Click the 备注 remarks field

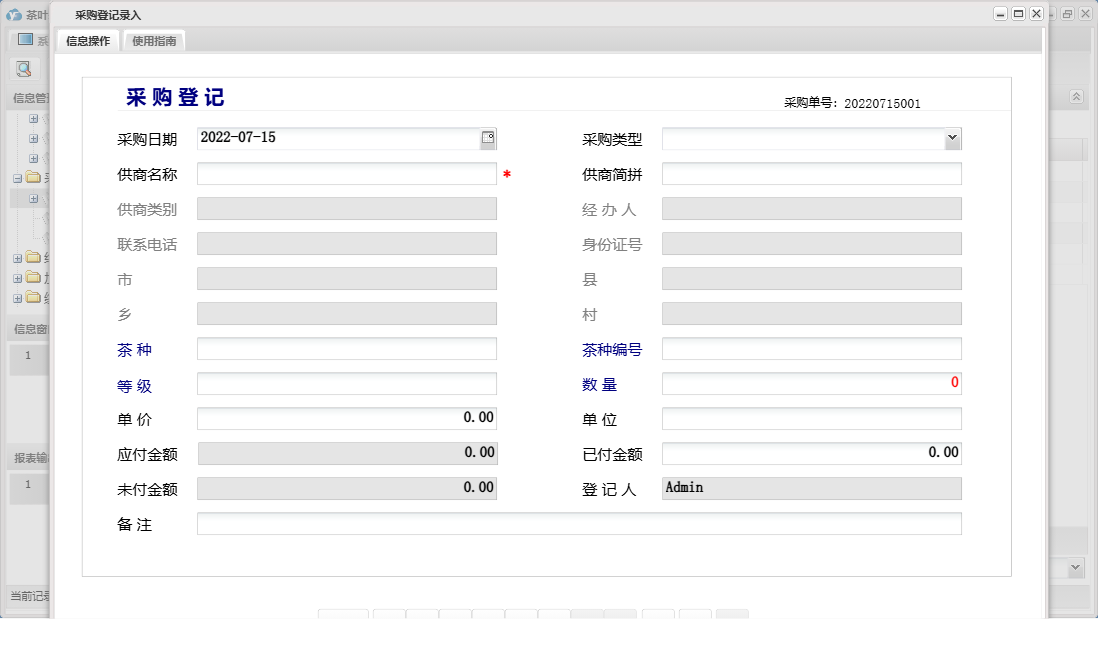pyautogui.click(x=580, y=522)
